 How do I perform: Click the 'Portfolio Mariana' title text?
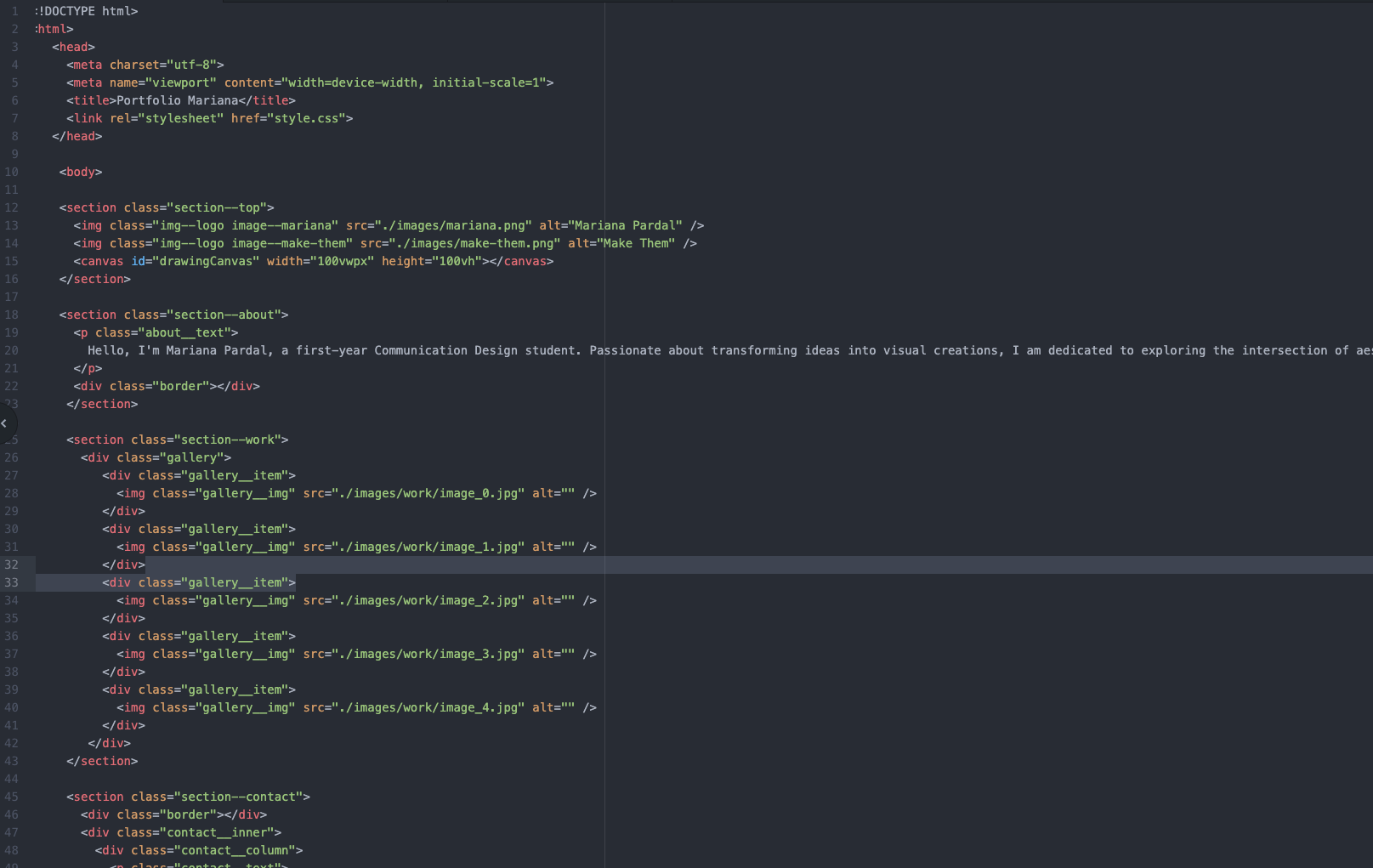click(177, 100)
